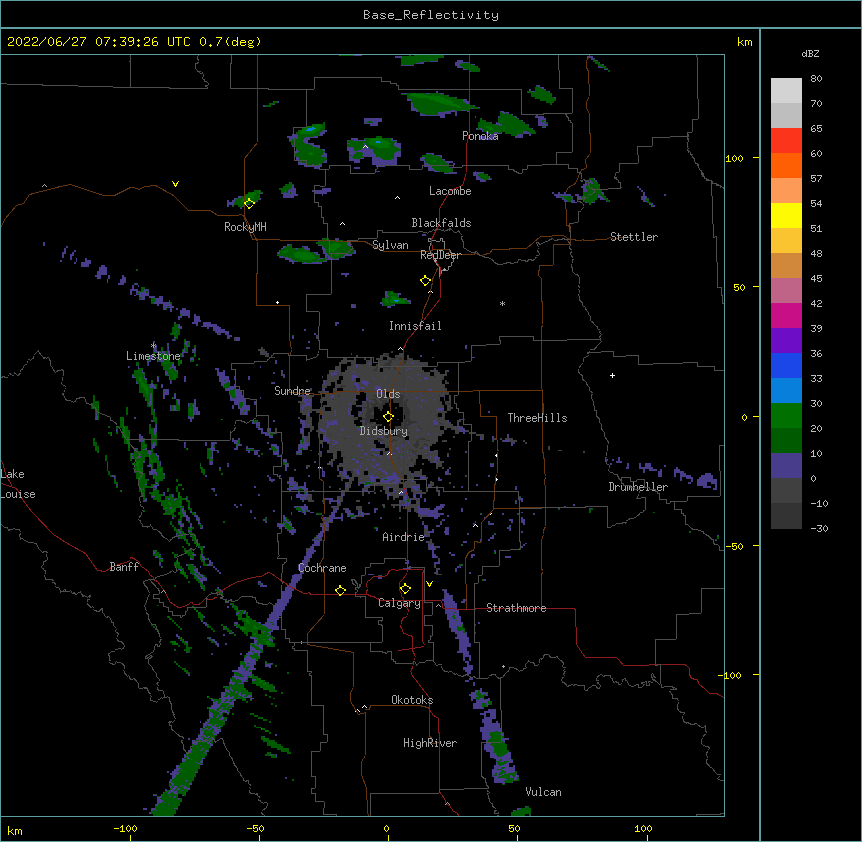Click the 50 tick on bottom horizontal axis
Viewport: 862px width, 842px height.
[514, 828]
